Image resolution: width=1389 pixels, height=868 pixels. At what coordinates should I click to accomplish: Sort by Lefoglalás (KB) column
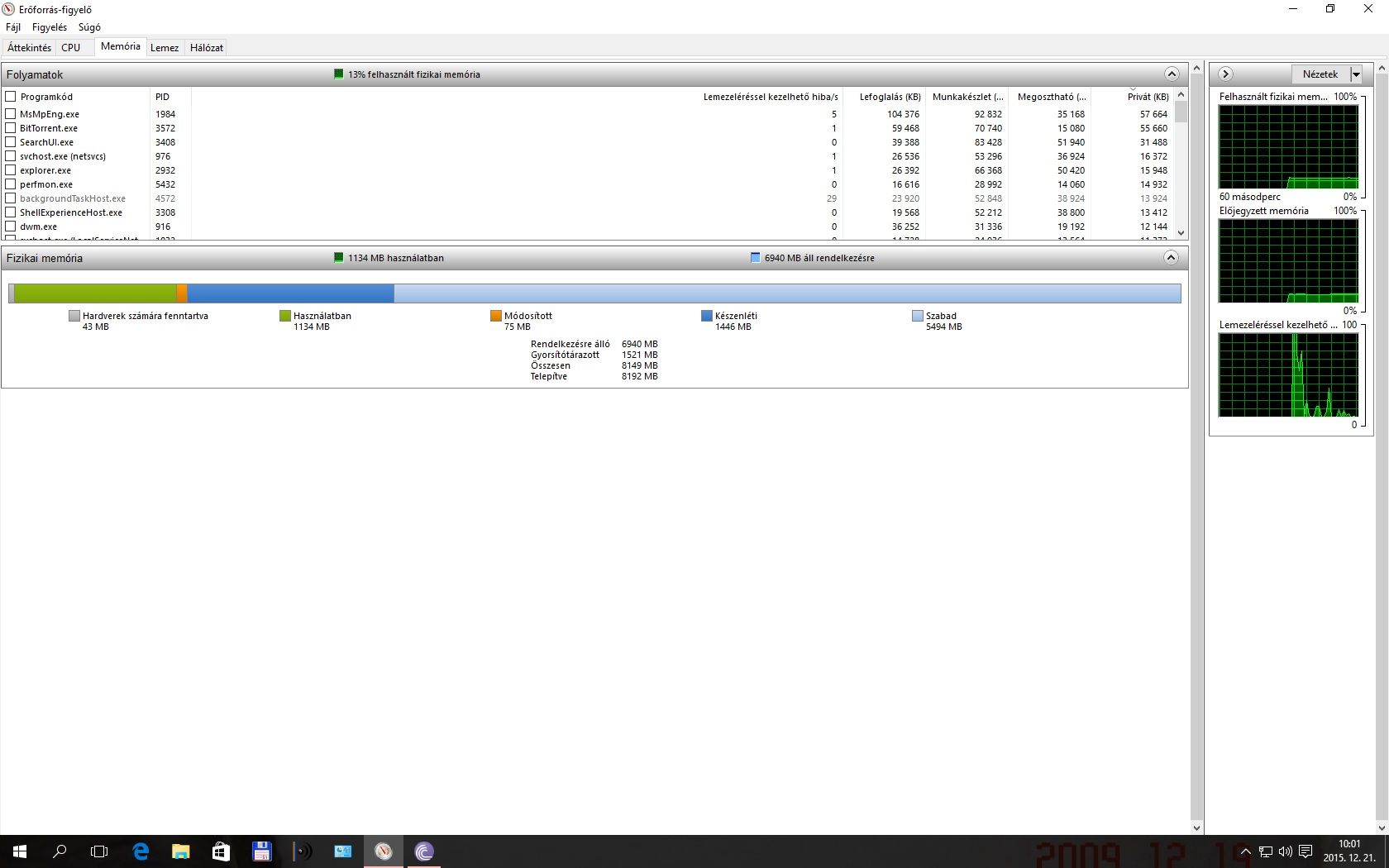[x=884, y=97]
